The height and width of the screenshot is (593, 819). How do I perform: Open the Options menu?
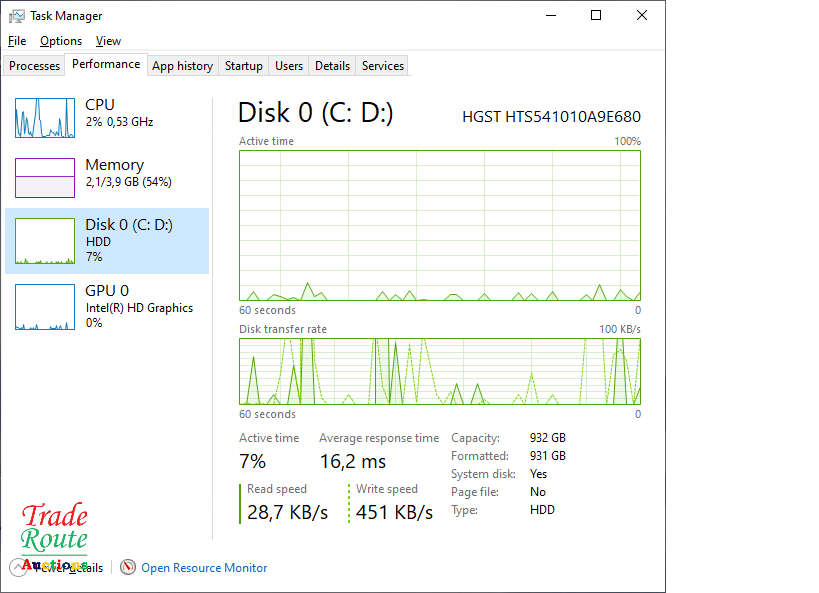(61, 41)
